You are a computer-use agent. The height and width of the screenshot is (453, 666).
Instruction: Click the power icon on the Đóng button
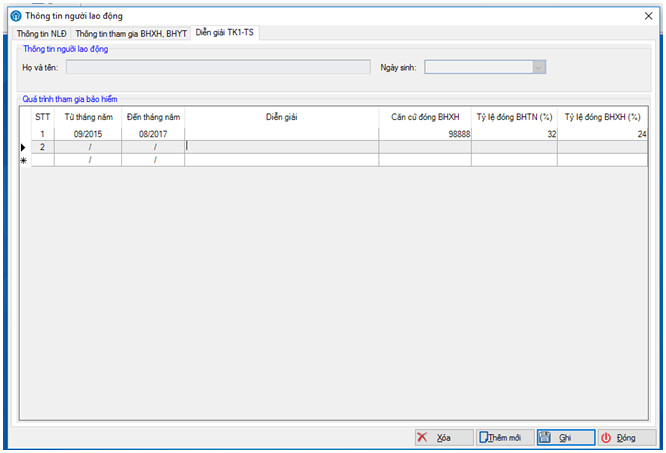(x=606, y=438)
